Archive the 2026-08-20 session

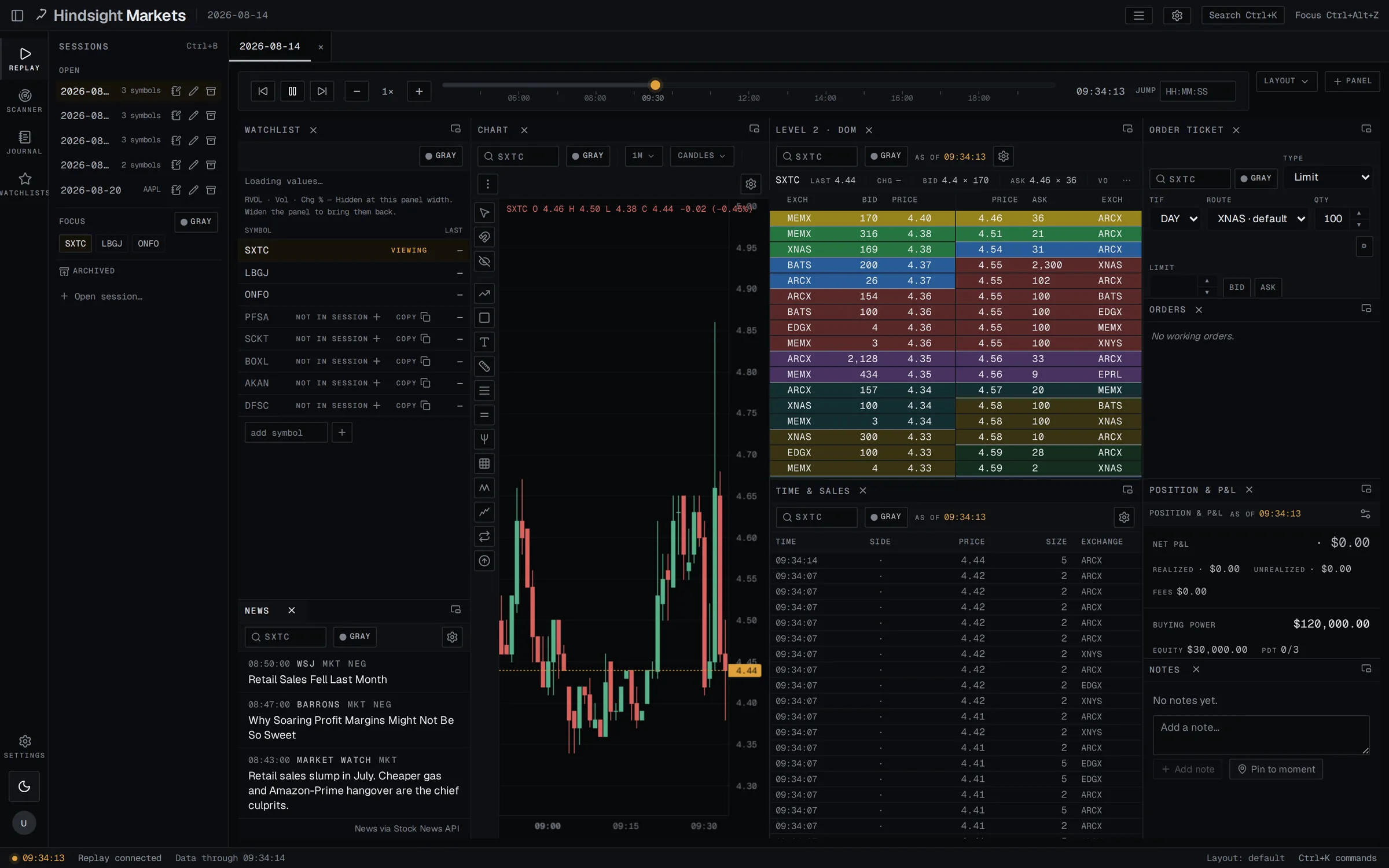[211, 190]
